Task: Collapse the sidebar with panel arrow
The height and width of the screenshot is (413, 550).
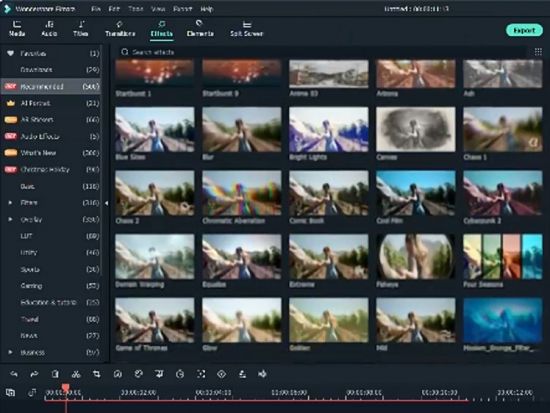Action: pos(106,203)
